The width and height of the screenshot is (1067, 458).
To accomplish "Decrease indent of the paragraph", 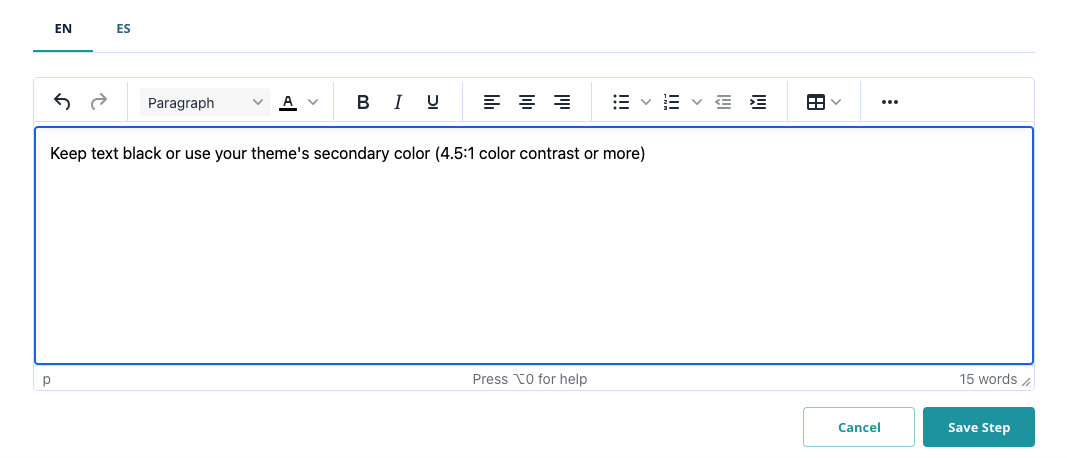I will pyautogui.click(x=724, y=102).
